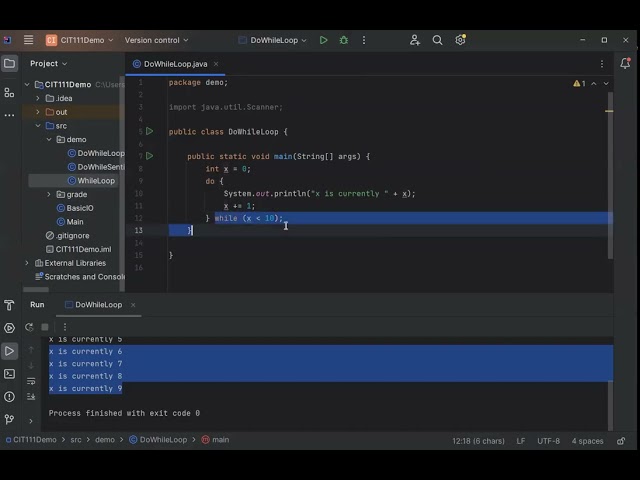The image size is (640, 480).
Task: Open UTF-8 file encoding selector
Action: coord(548,441)
